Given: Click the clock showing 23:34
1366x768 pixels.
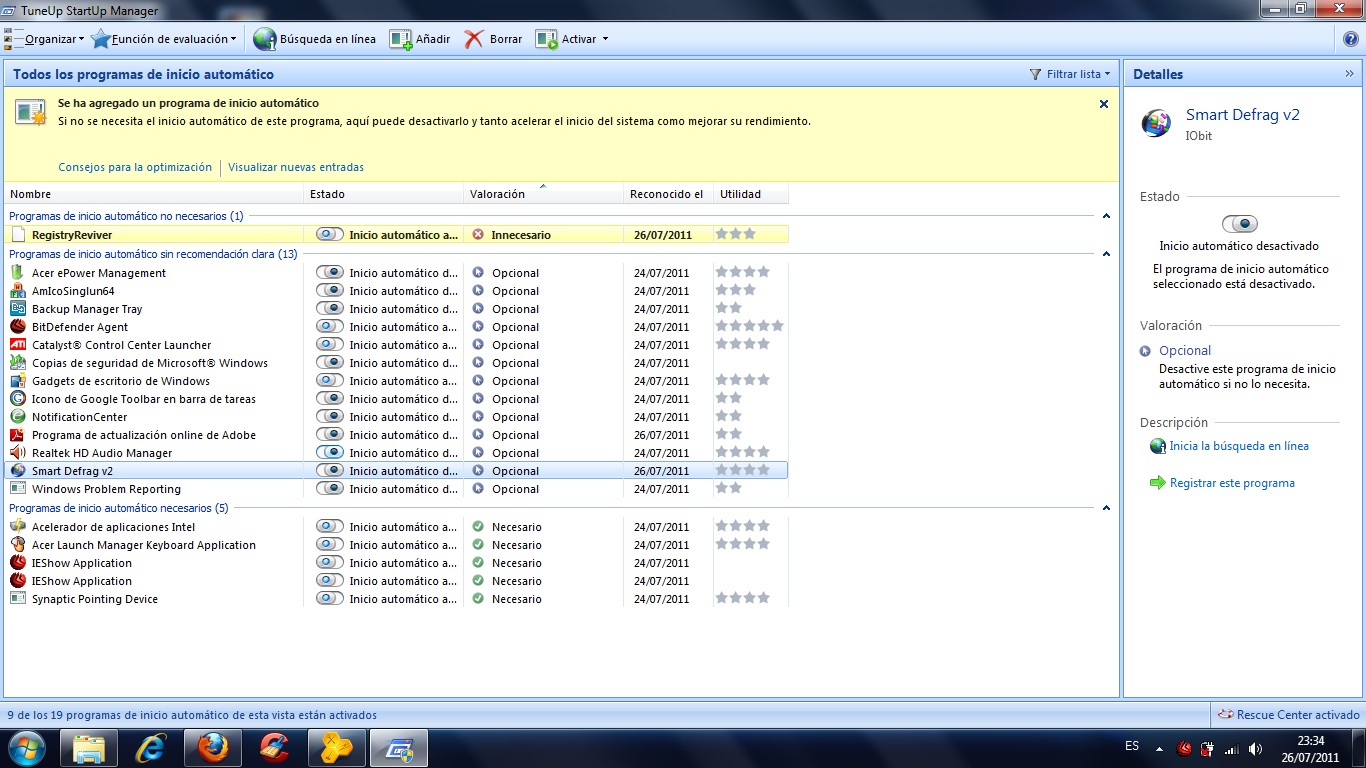Looking at the screenshot, I should (1311, 741).
